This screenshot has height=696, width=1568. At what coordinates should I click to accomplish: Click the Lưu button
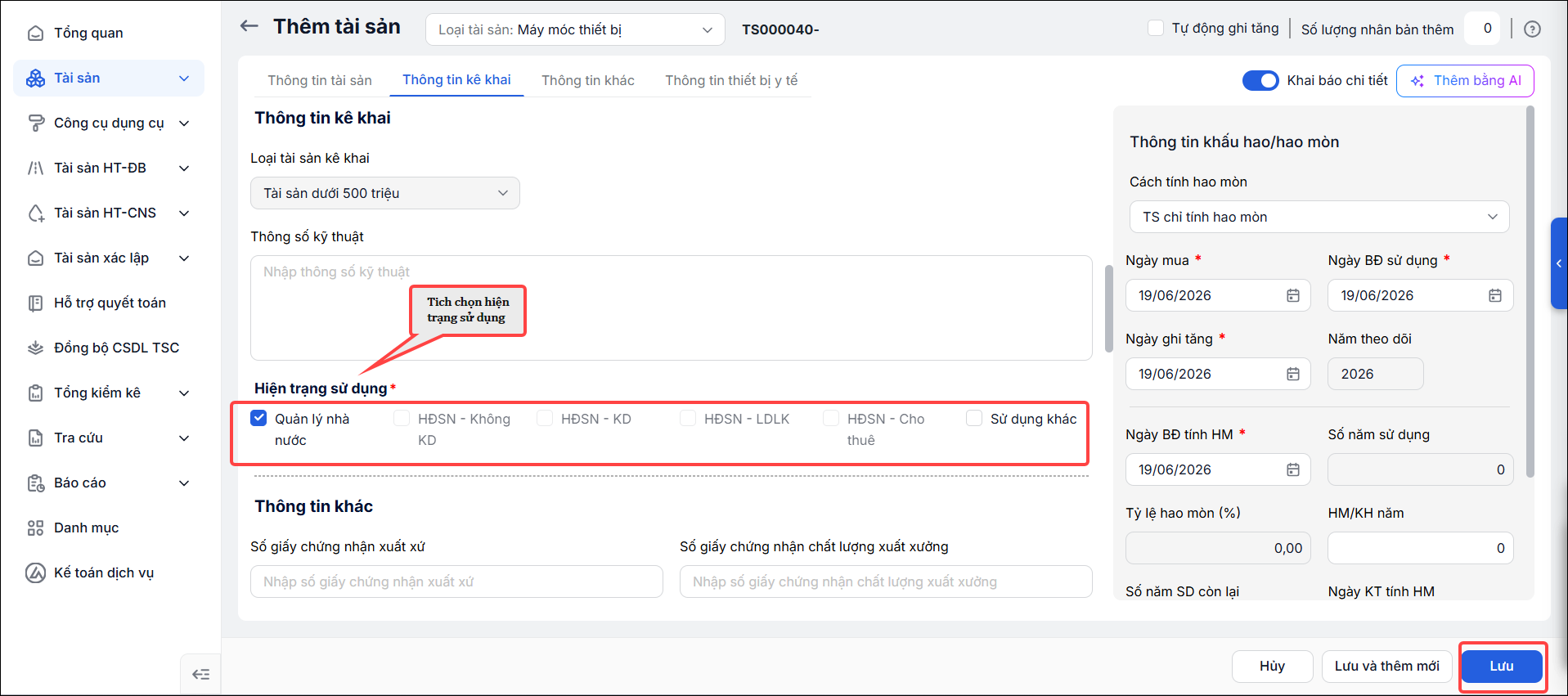[1502, 667]
